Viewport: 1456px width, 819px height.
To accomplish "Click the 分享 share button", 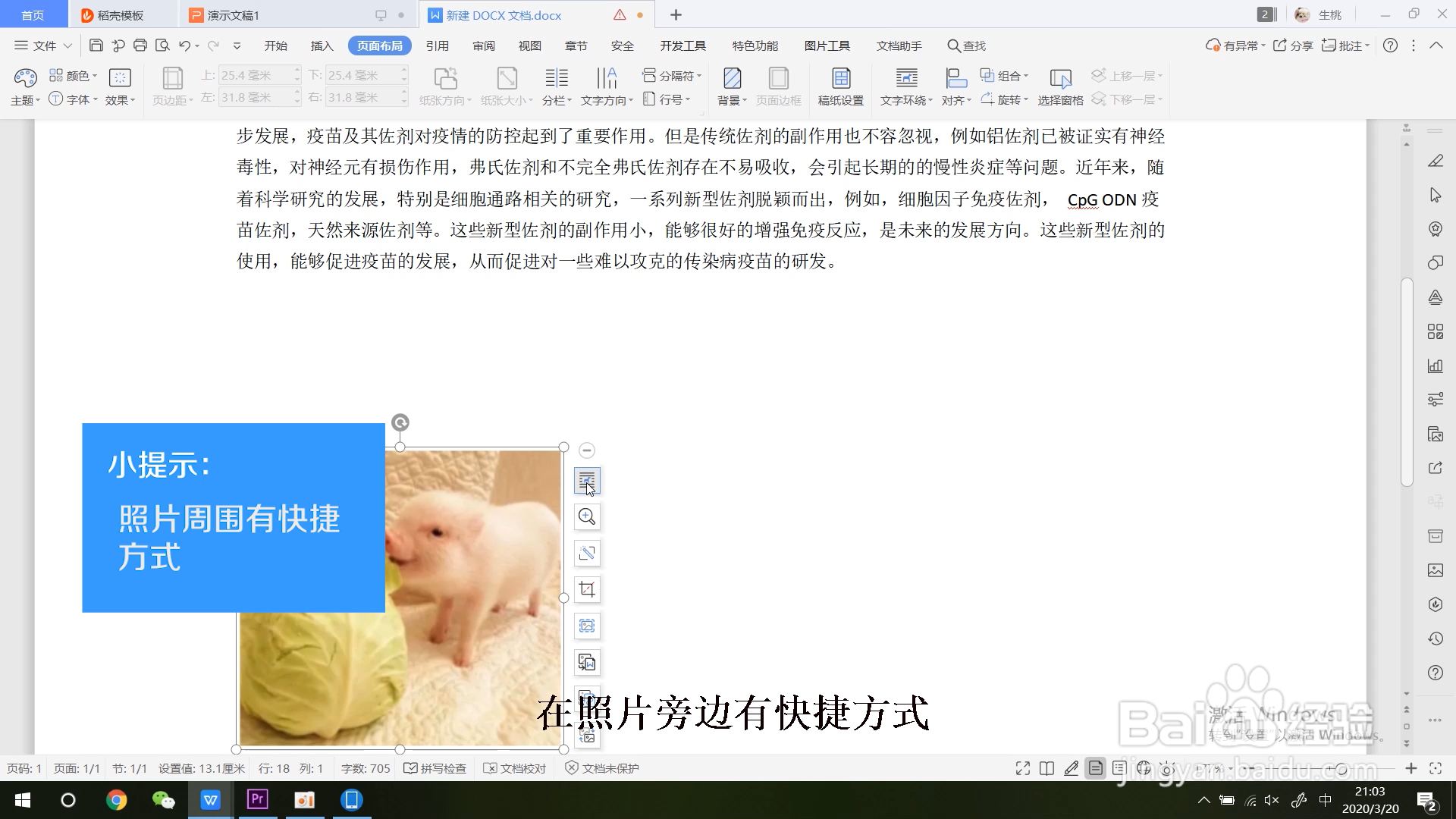I will (1294, 45).
